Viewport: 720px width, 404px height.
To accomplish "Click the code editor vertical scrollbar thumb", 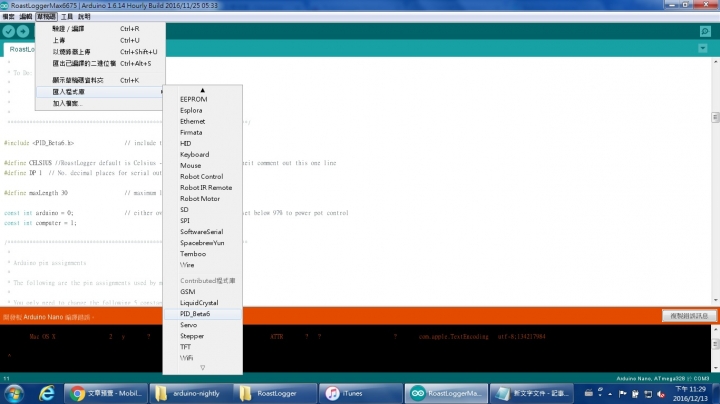I will tap(715, 117).
